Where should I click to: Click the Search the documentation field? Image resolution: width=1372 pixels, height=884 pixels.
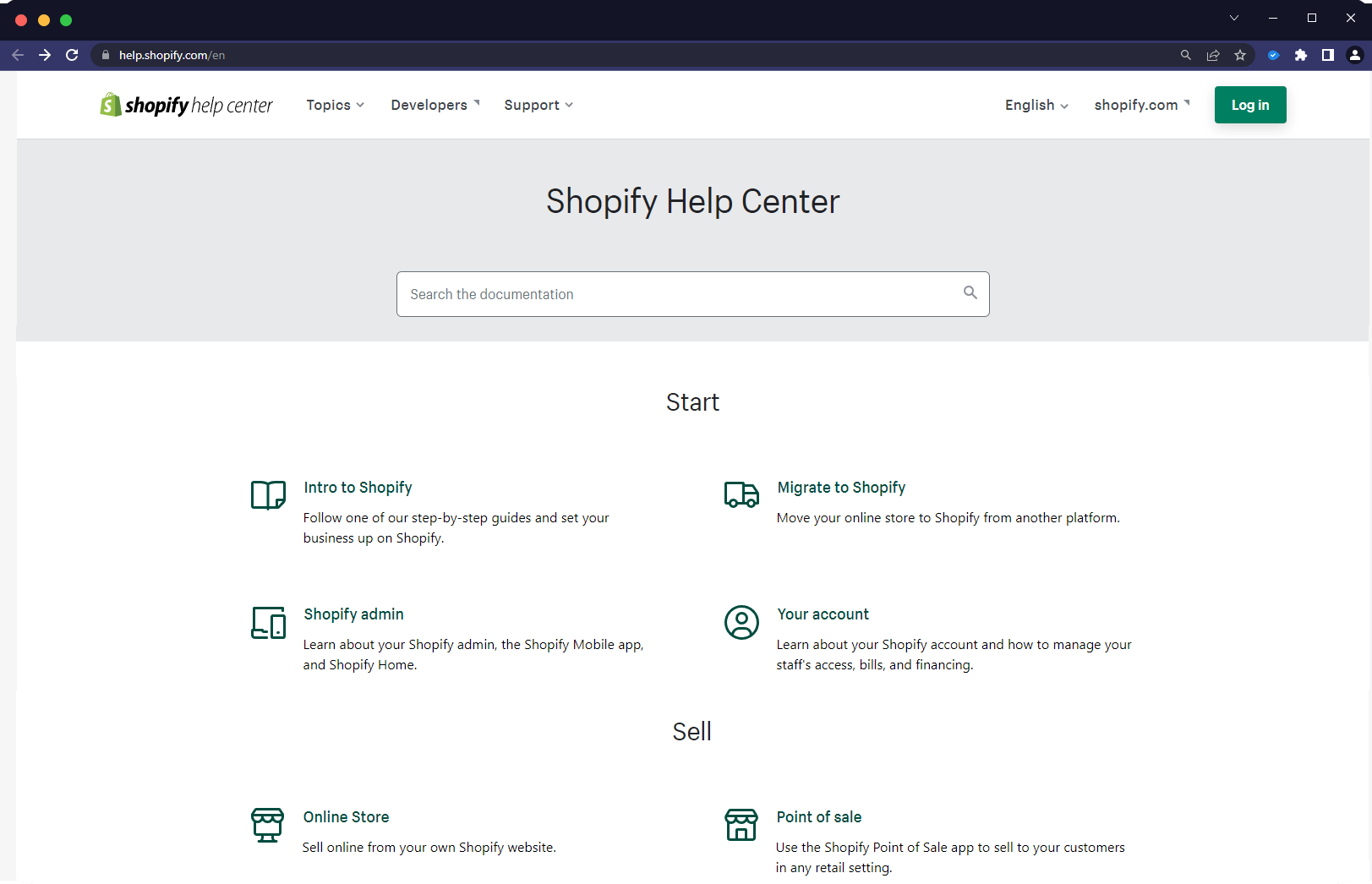click(x=692, y=294)
